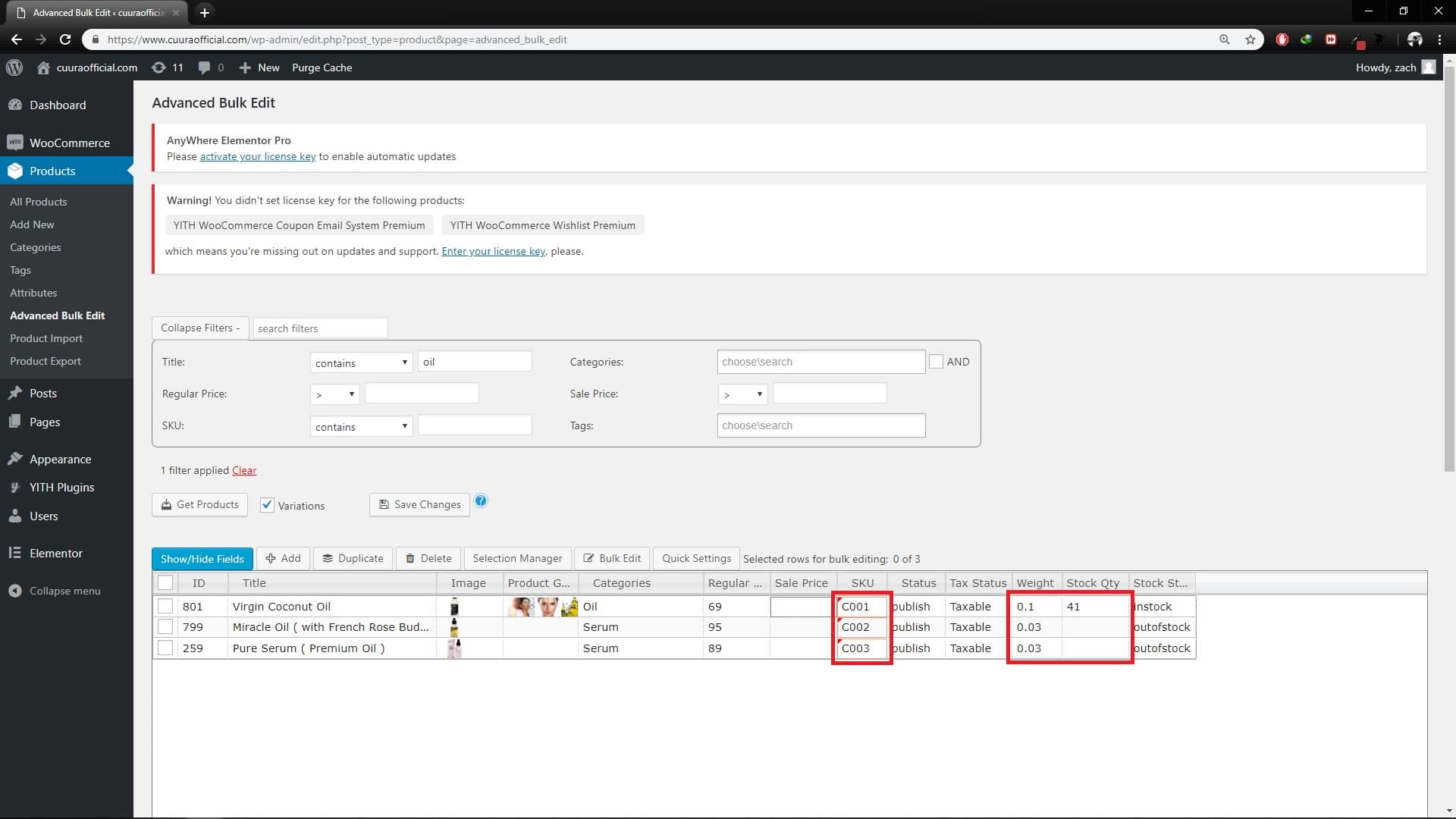1456x819 pixels.
Task: Open the Regular Price operator dropdown
Action: coord(334,394)
